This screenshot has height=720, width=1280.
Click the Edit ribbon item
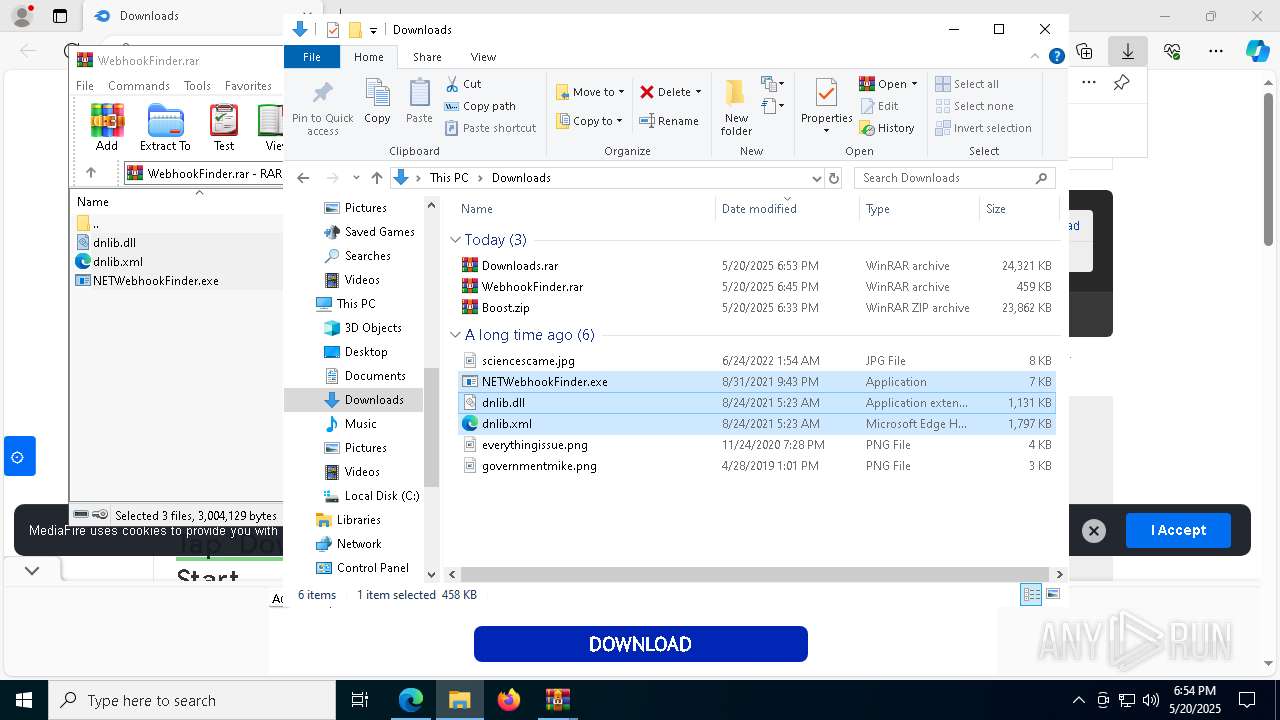click(879, 106)
